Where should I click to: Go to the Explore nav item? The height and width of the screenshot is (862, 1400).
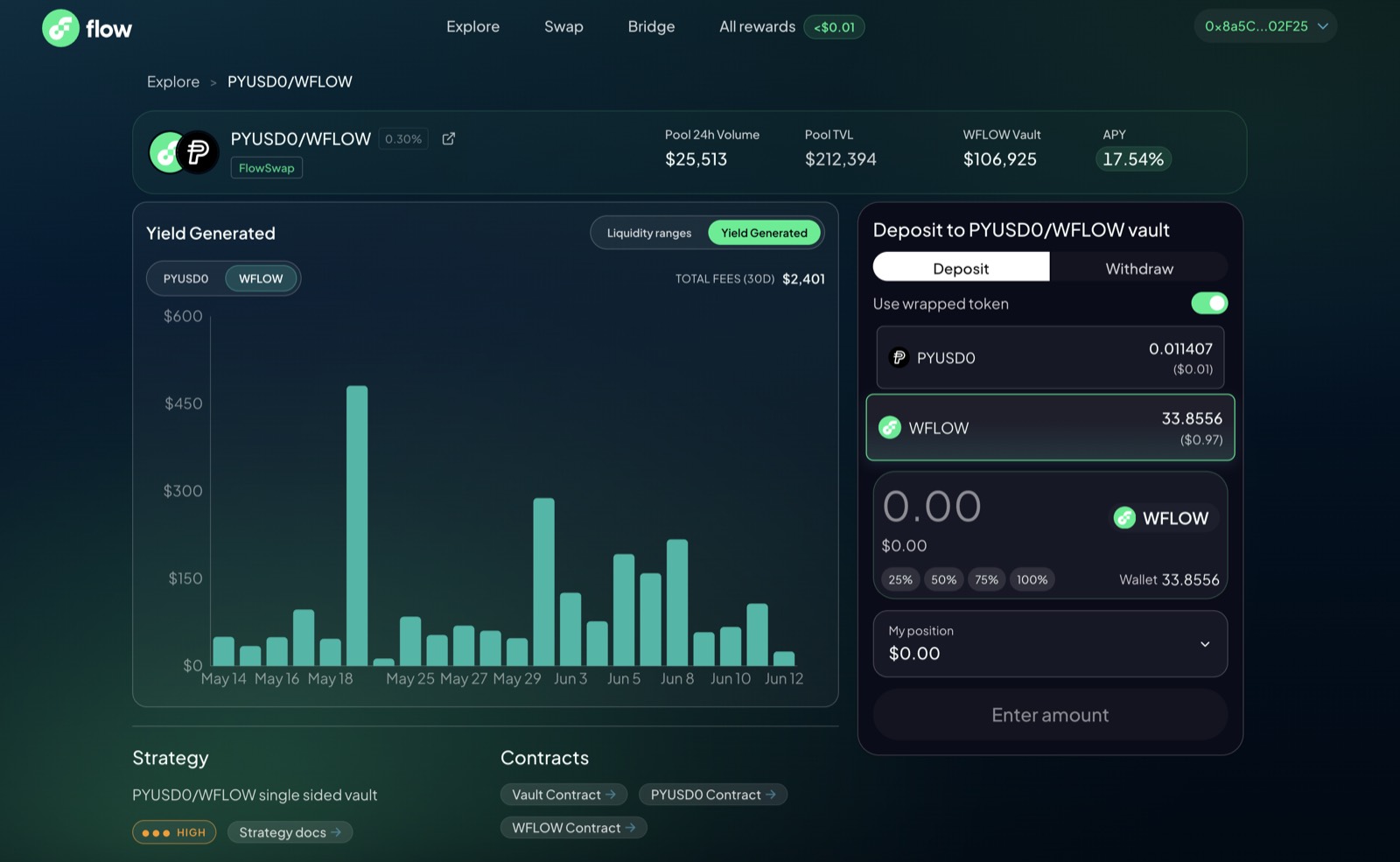point(472,26)
